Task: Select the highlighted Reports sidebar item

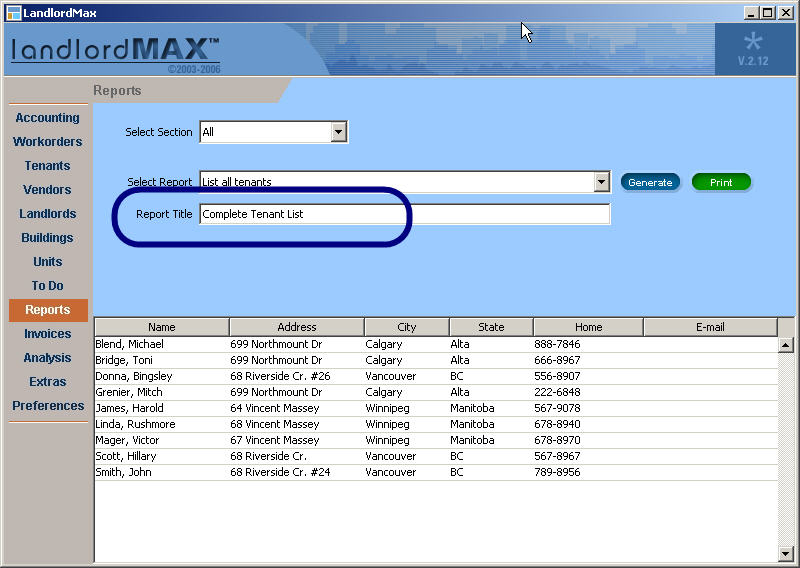Action: [48, 310]
